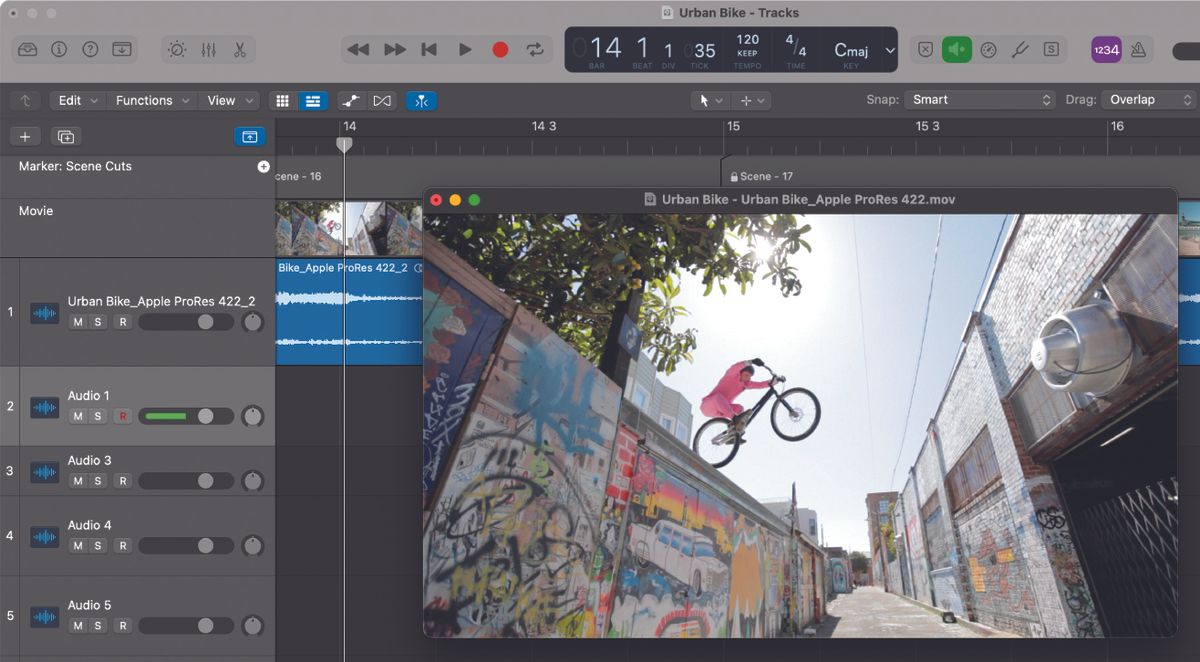This screenshot has height=662, width=1200.
Task: Open the Mixer faders icon
Action: click(208, 50)
